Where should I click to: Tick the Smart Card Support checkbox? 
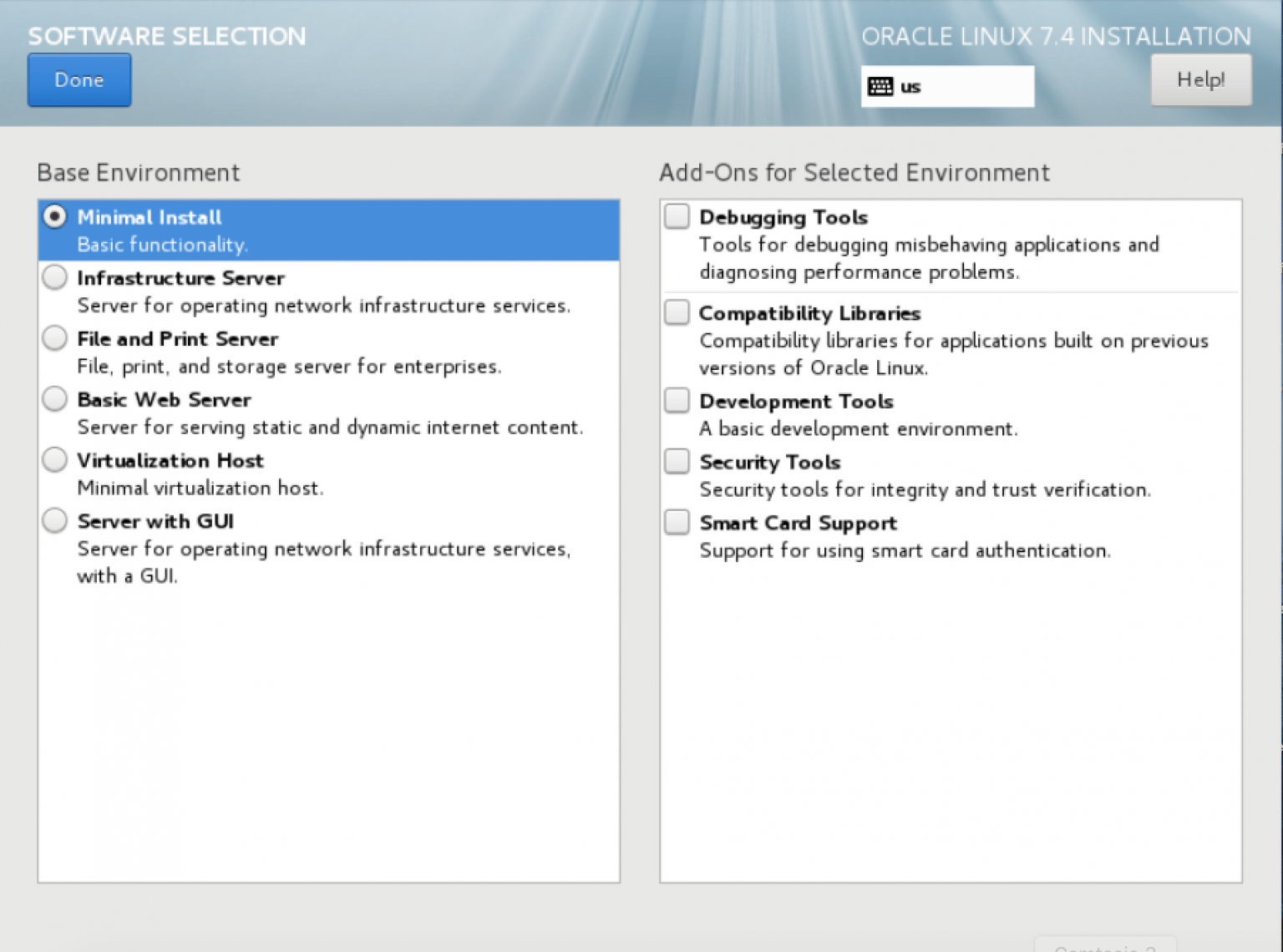point(677,522)
